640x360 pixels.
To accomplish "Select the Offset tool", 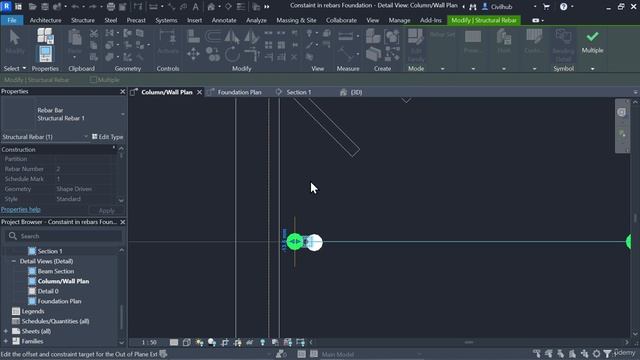I will coord(213,37).
